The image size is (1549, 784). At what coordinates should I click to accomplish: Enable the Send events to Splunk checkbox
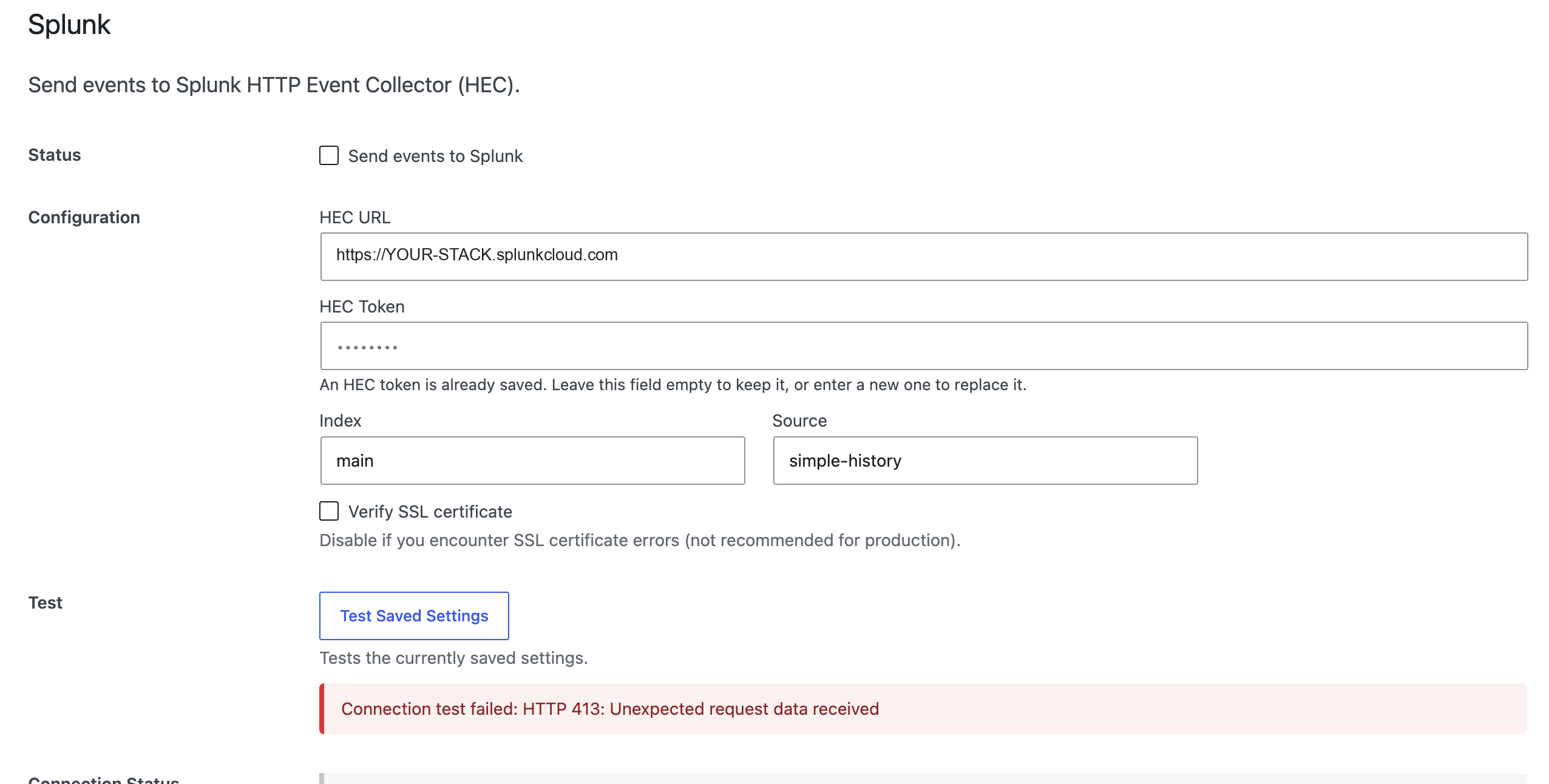pyautogui.click(x=329, y=155)
